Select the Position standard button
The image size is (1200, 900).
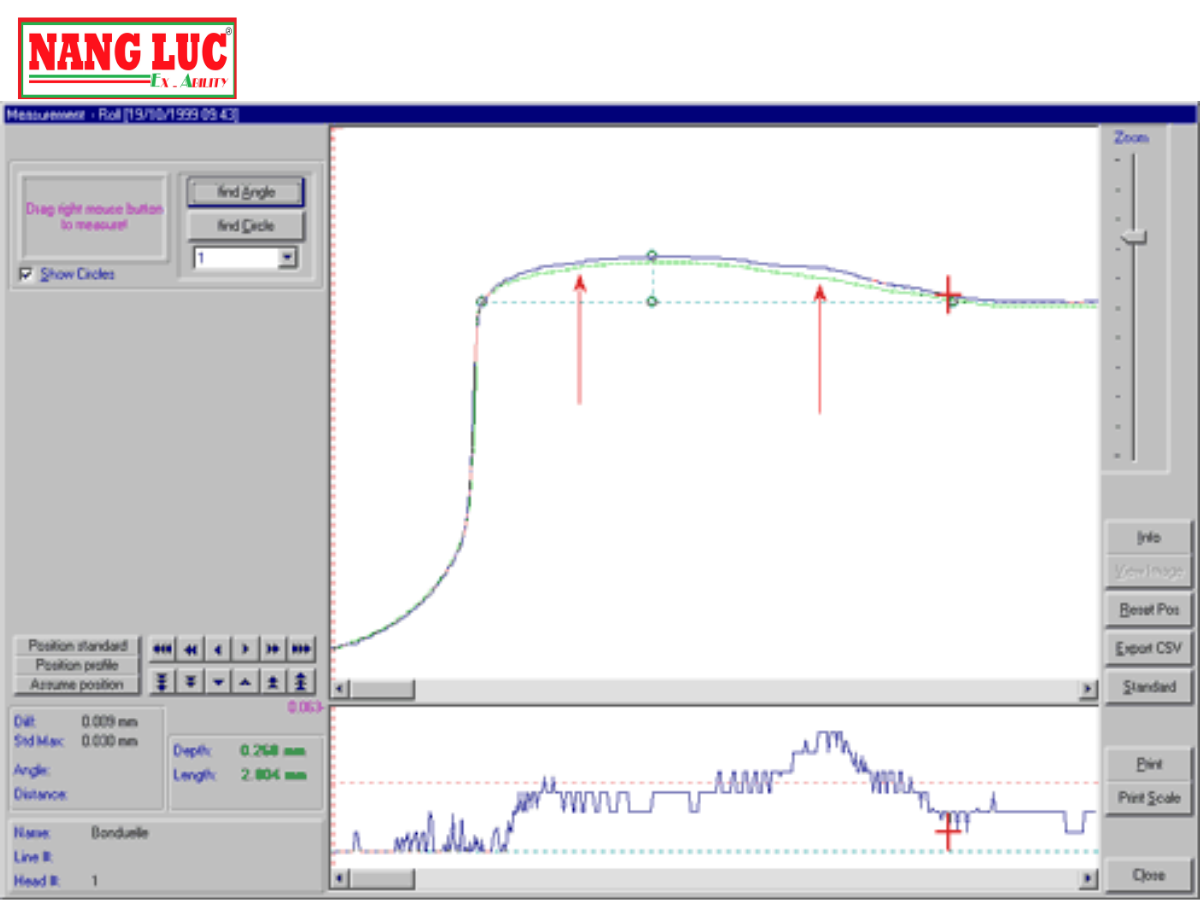point(77,646)
